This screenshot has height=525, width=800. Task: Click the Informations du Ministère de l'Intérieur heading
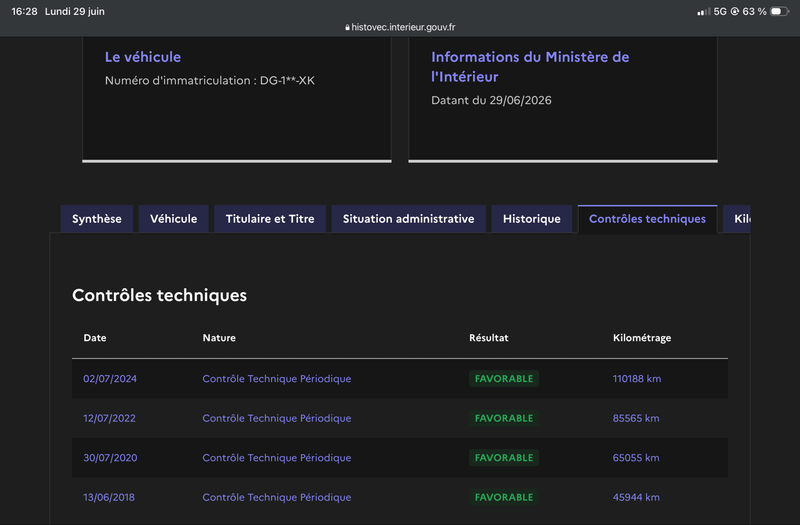click(530, 66)
